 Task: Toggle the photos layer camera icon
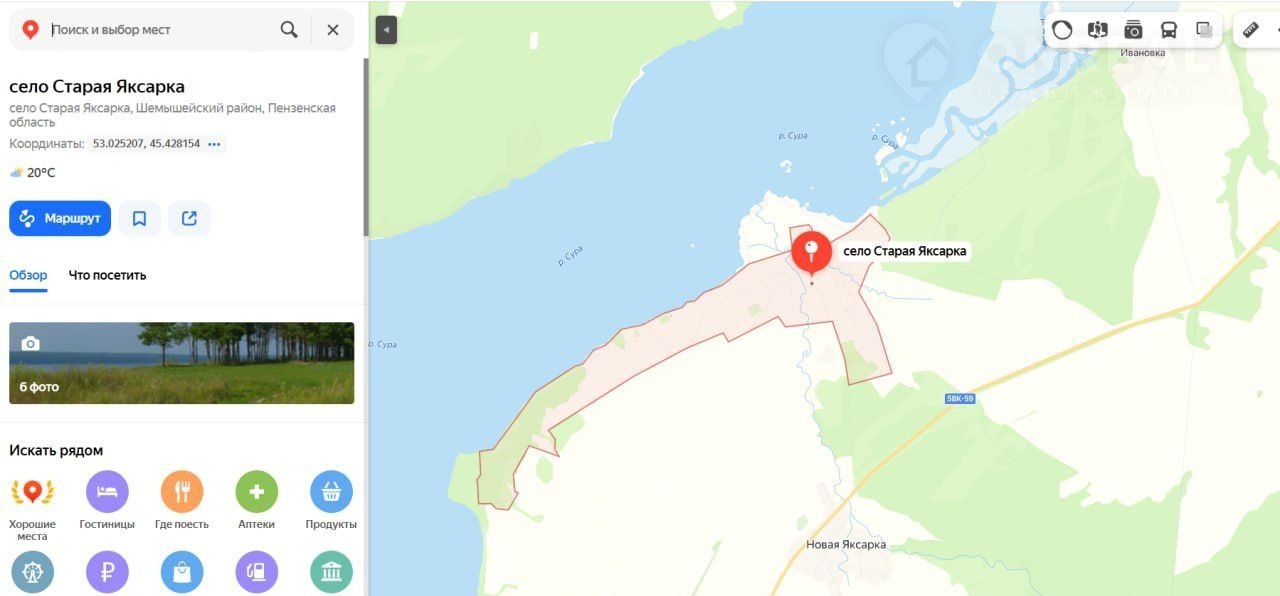pos(1133,30)
